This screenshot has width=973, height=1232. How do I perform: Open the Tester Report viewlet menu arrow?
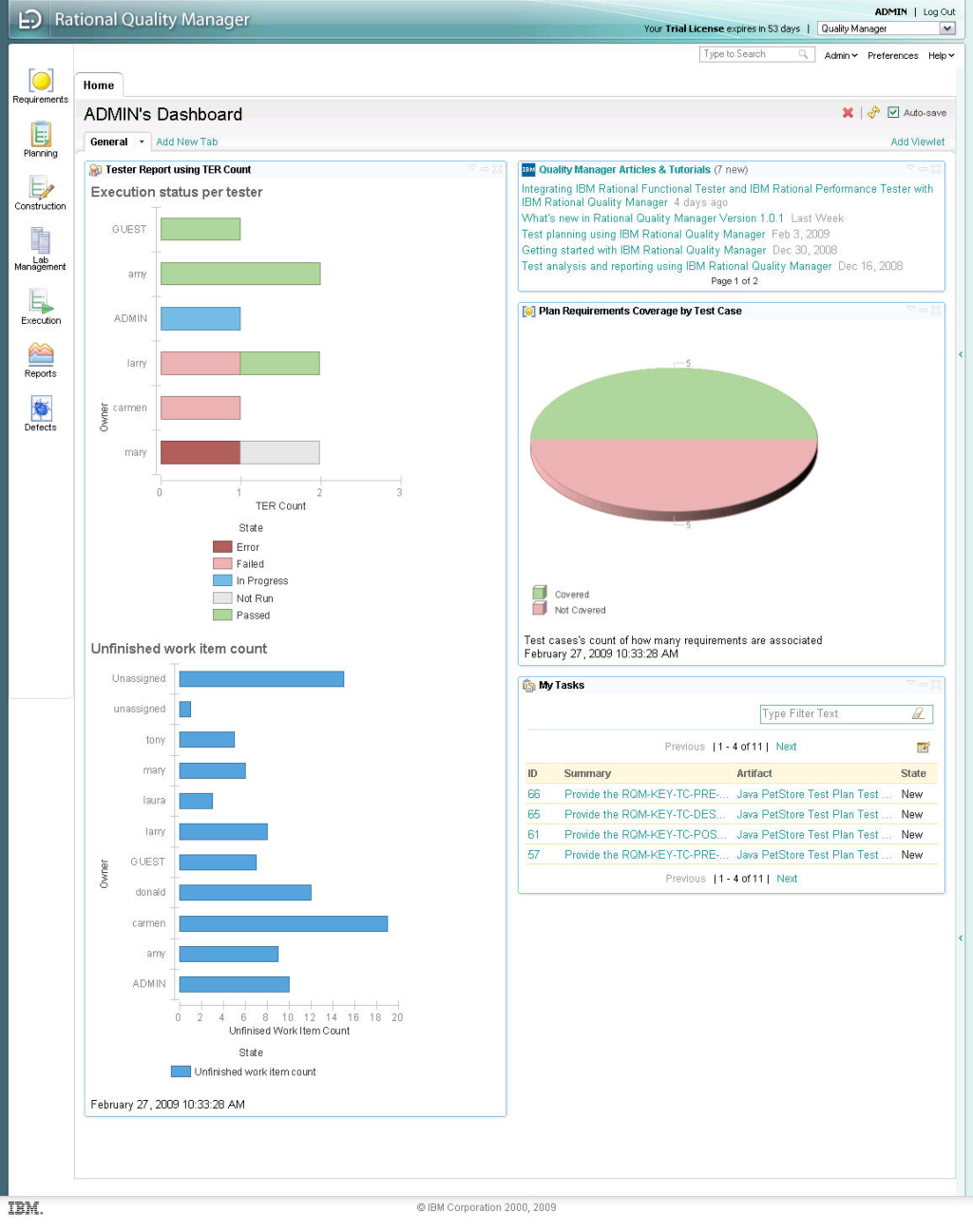point(471,168)
